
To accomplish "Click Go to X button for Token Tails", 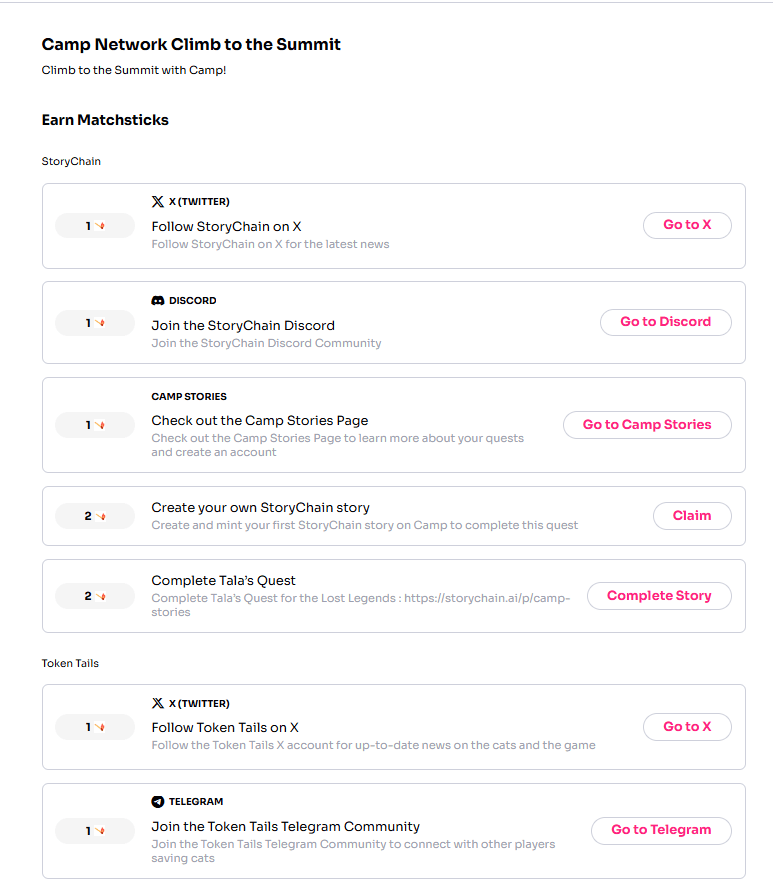I will coord(687,727).
